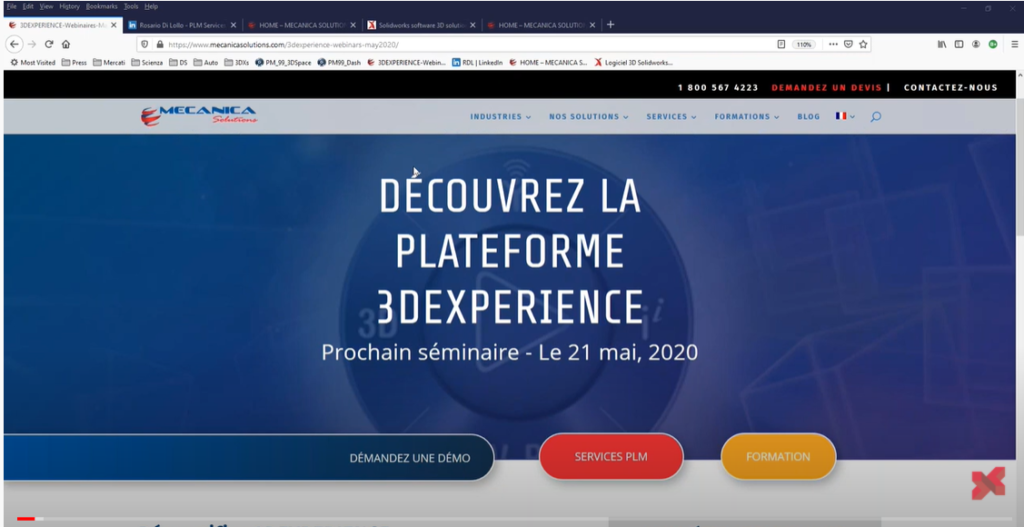The image size is (1024, 527).
Task: Open the File menu
Action: 11,6
